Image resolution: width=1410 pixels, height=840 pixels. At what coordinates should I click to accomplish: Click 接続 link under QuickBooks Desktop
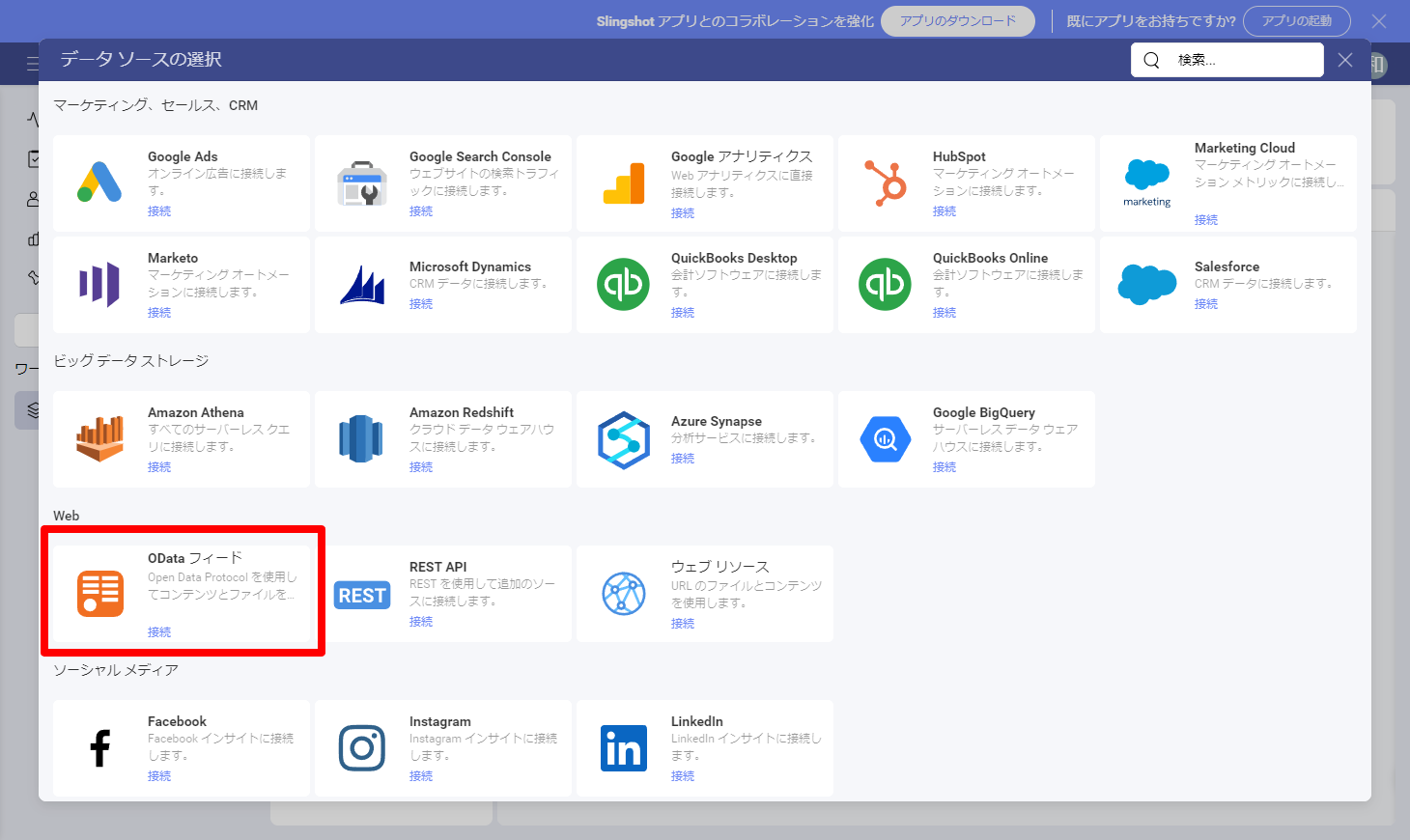683,313
